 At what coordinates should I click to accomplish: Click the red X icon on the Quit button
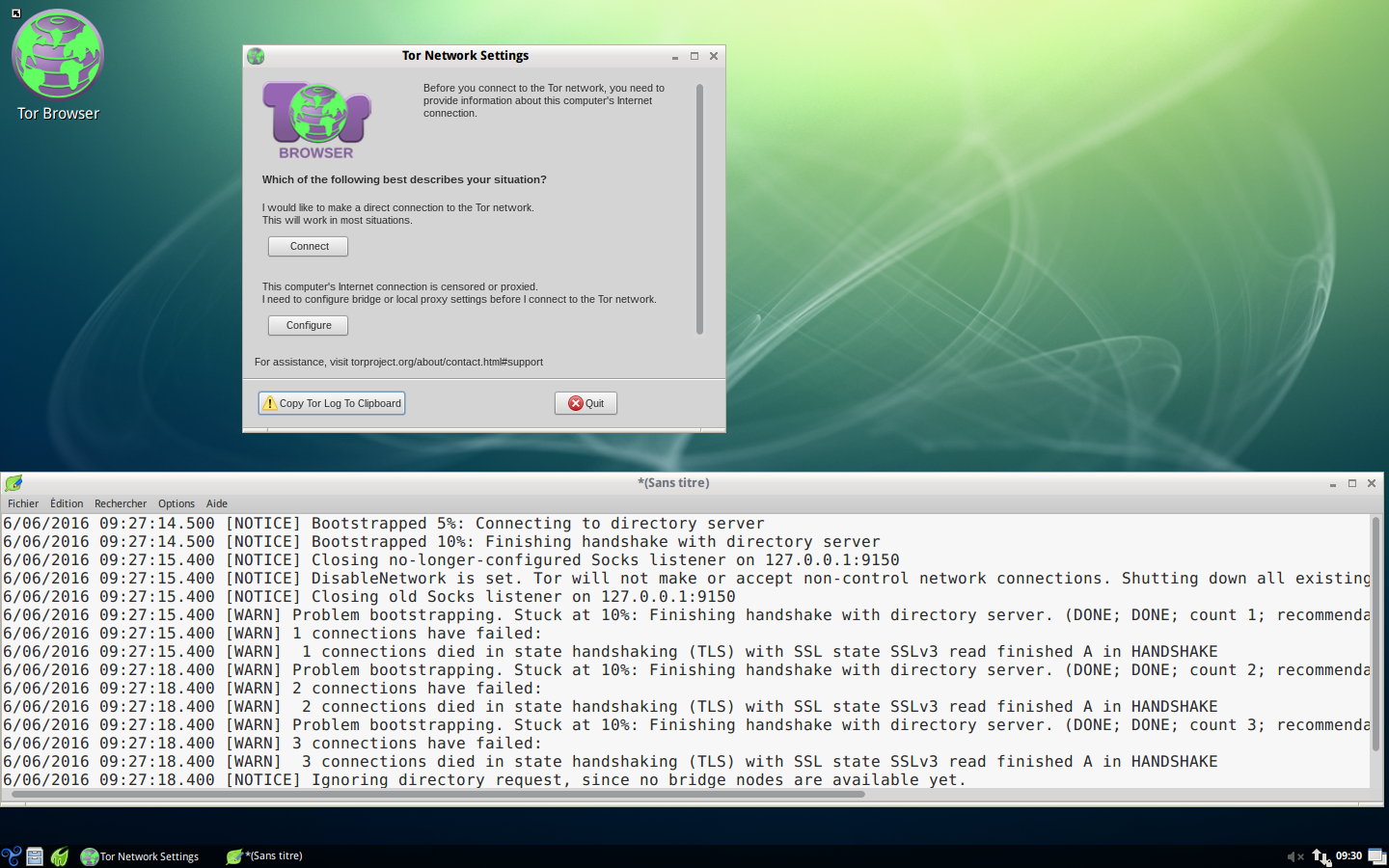[576, 403]
